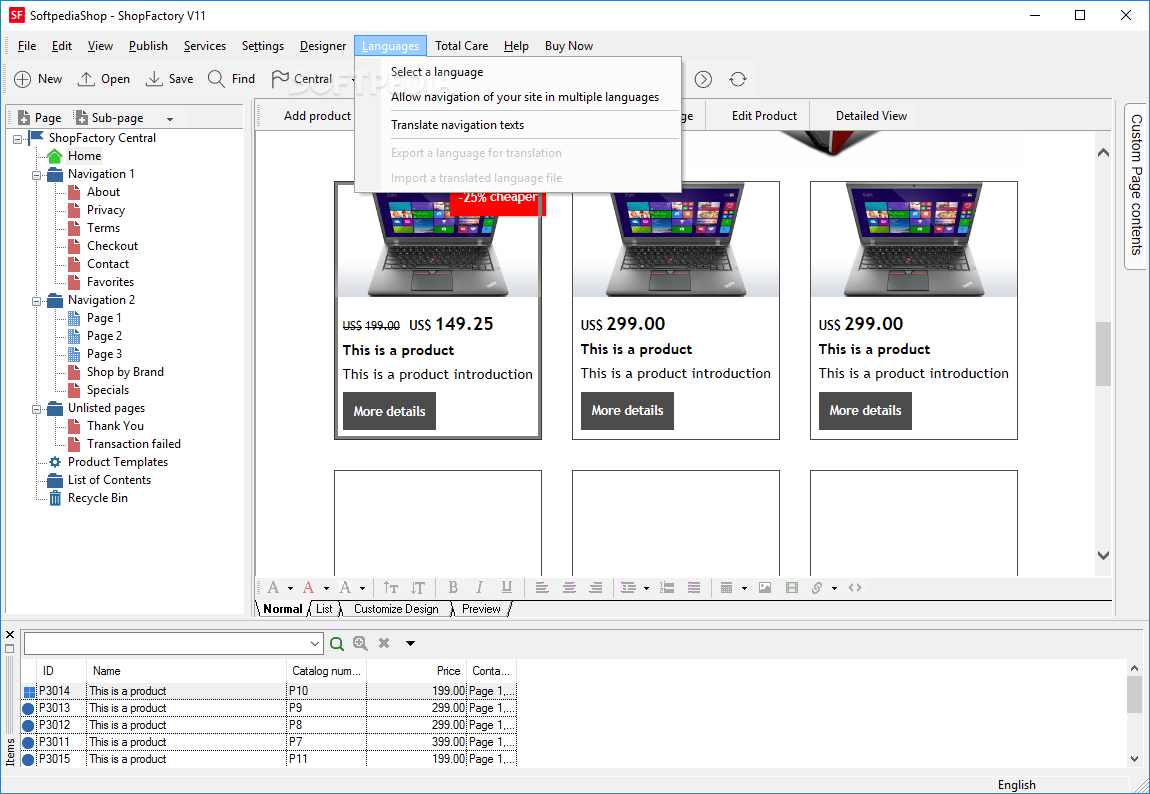Click the Find magnifier button

[231, 79]
